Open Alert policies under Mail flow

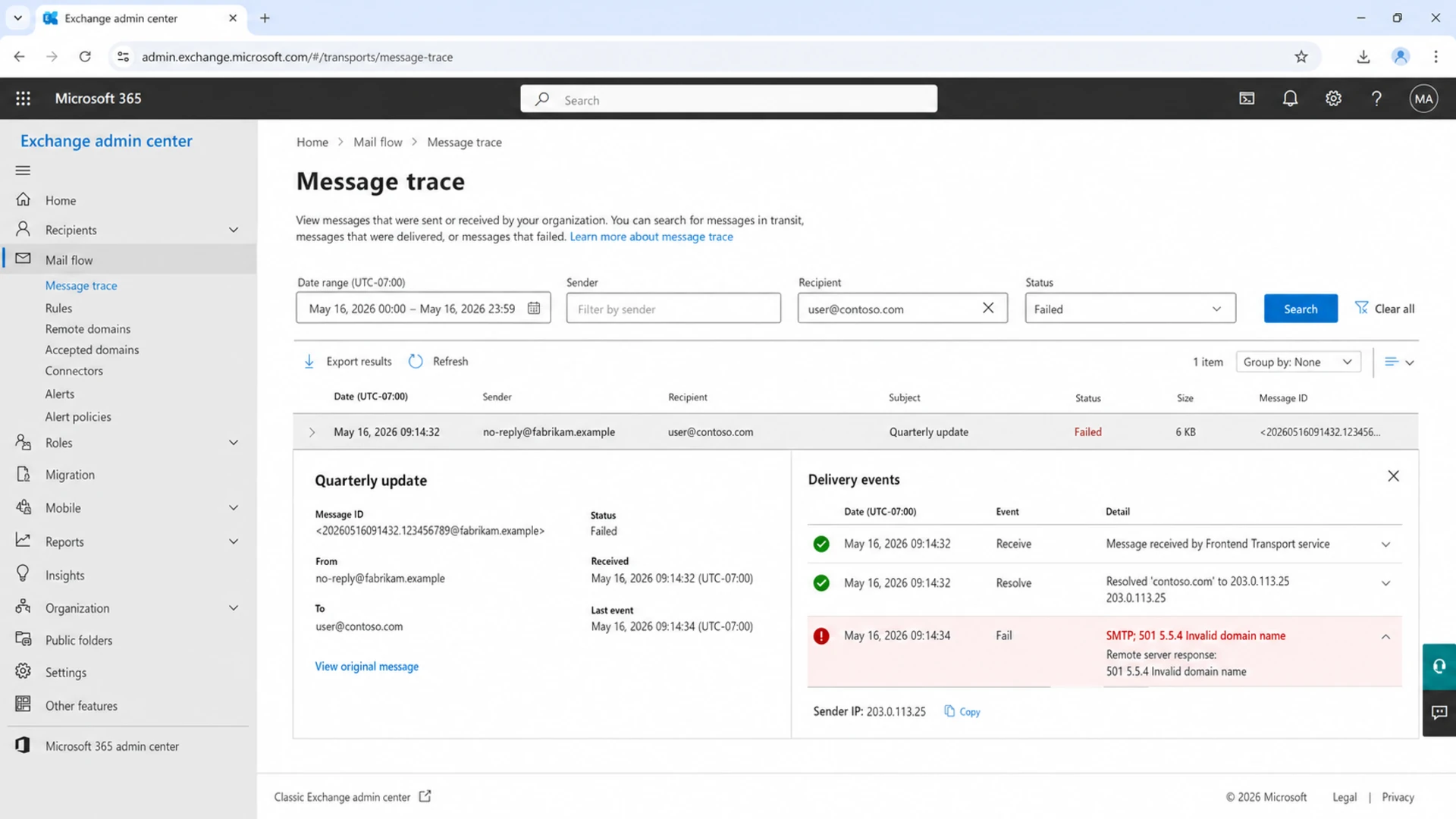click(78, 417)
